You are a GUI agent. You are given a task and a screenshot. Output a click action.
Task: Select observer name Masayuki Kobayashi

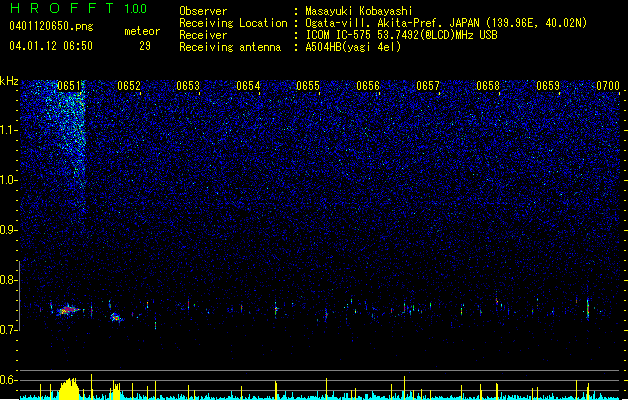point(359,11)
